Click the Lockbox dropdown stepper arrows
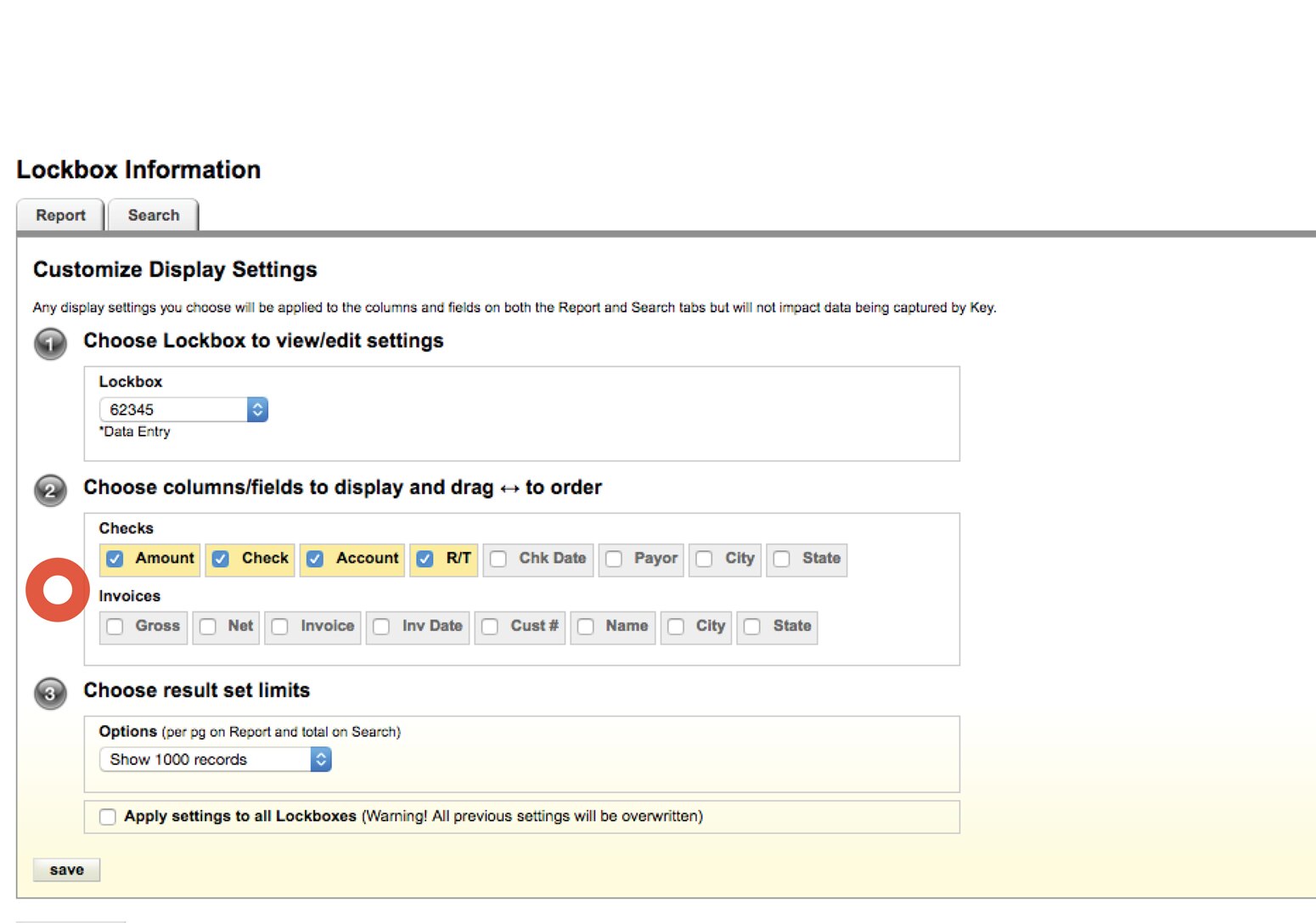 (256, 409)
